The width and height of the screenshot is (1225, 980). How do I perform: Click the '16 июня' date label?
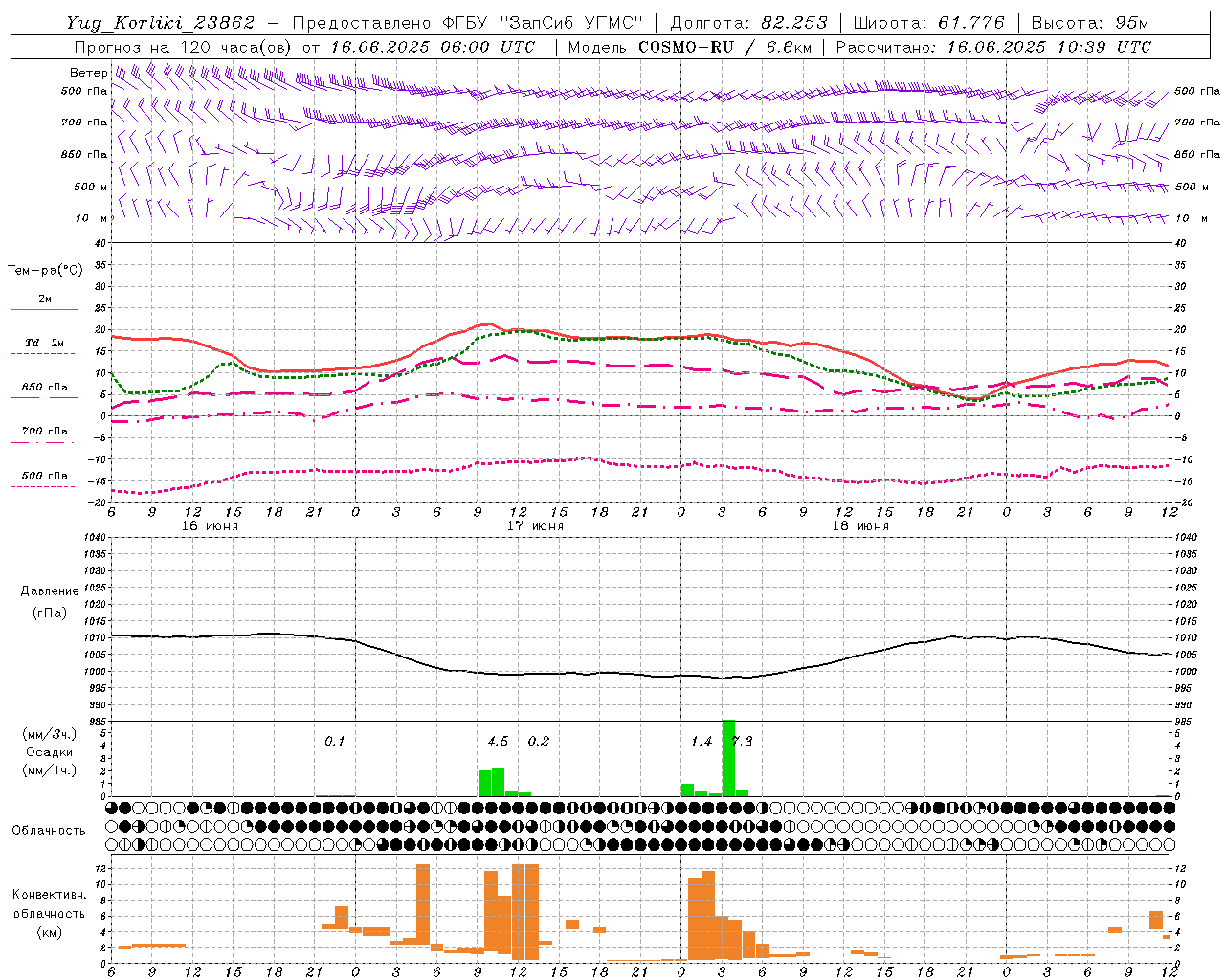[x=210, y=525]
